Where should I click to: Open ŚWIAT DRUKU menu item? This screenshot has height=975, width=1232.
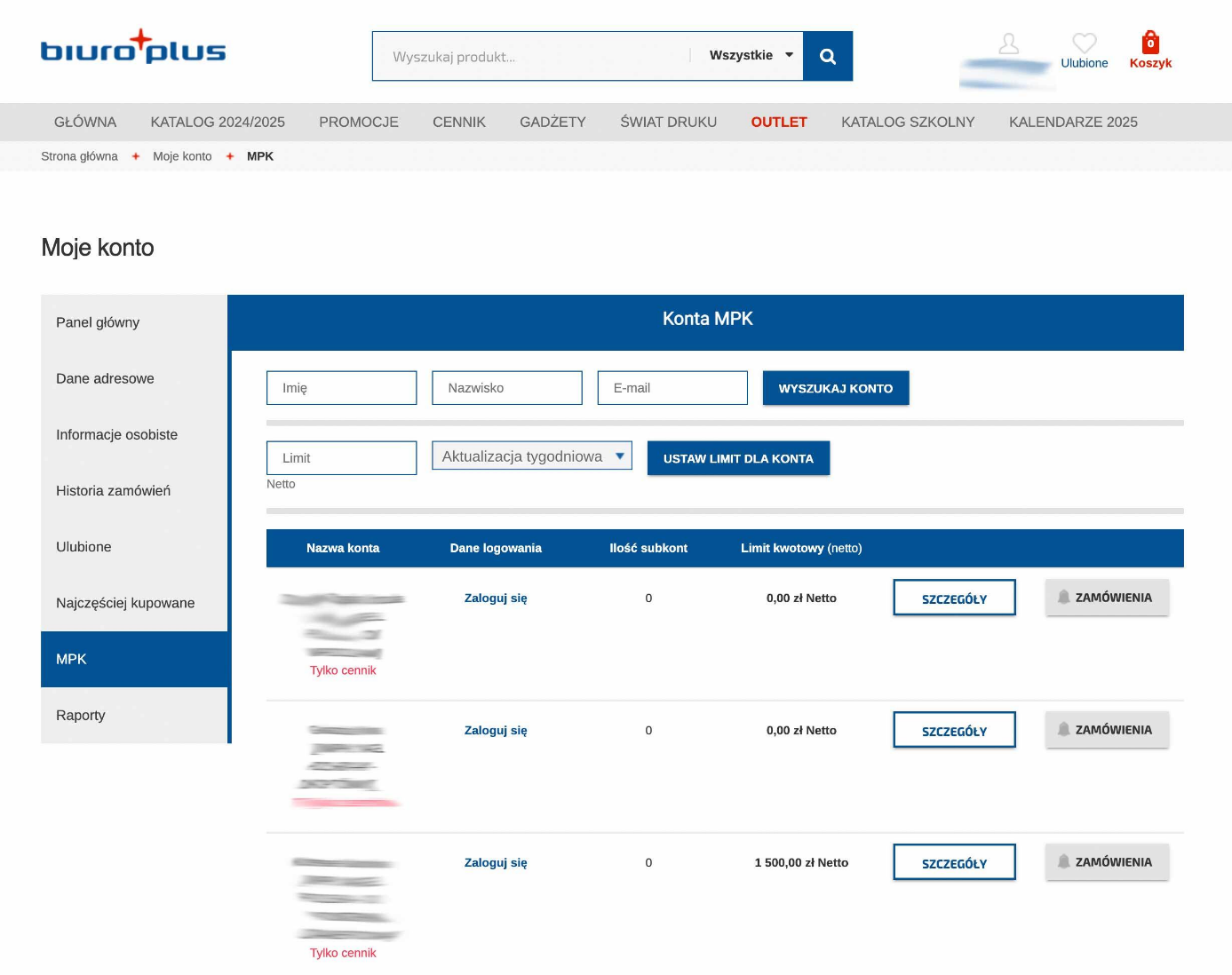(668, 122)
